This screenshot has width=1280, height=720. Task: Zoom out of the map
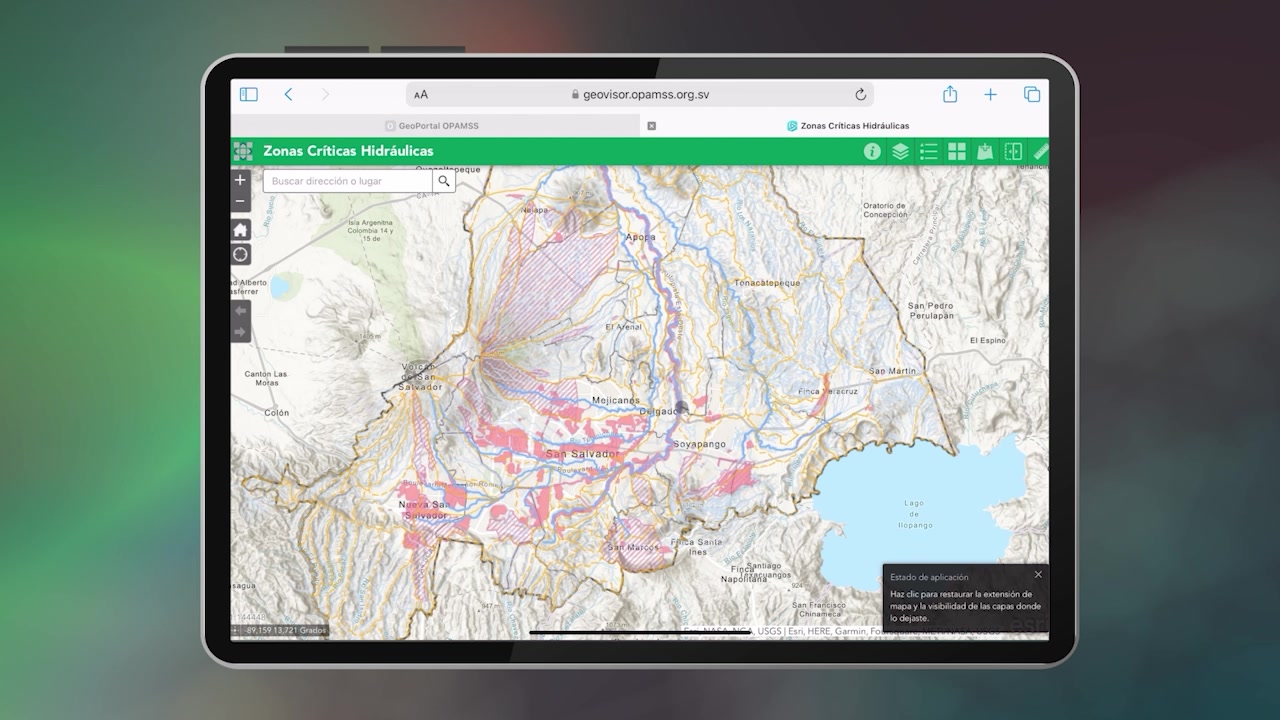[x=240, y=201]
